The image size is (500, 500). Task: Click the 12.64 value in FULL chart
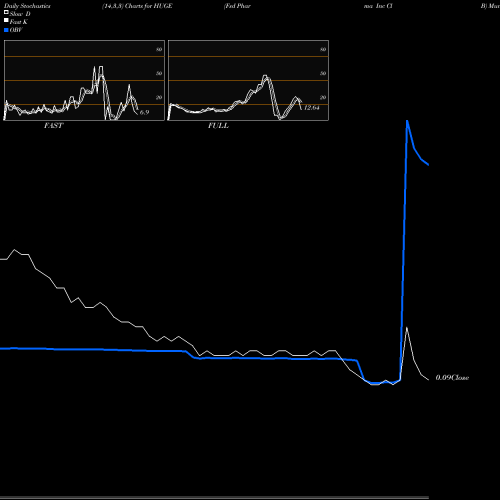coord(312,107)
